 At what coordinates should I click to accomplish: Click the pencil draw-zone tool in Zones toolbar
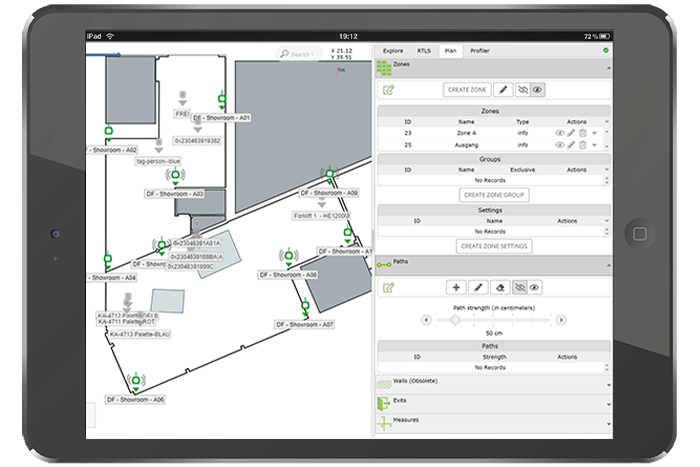[503, 90]
